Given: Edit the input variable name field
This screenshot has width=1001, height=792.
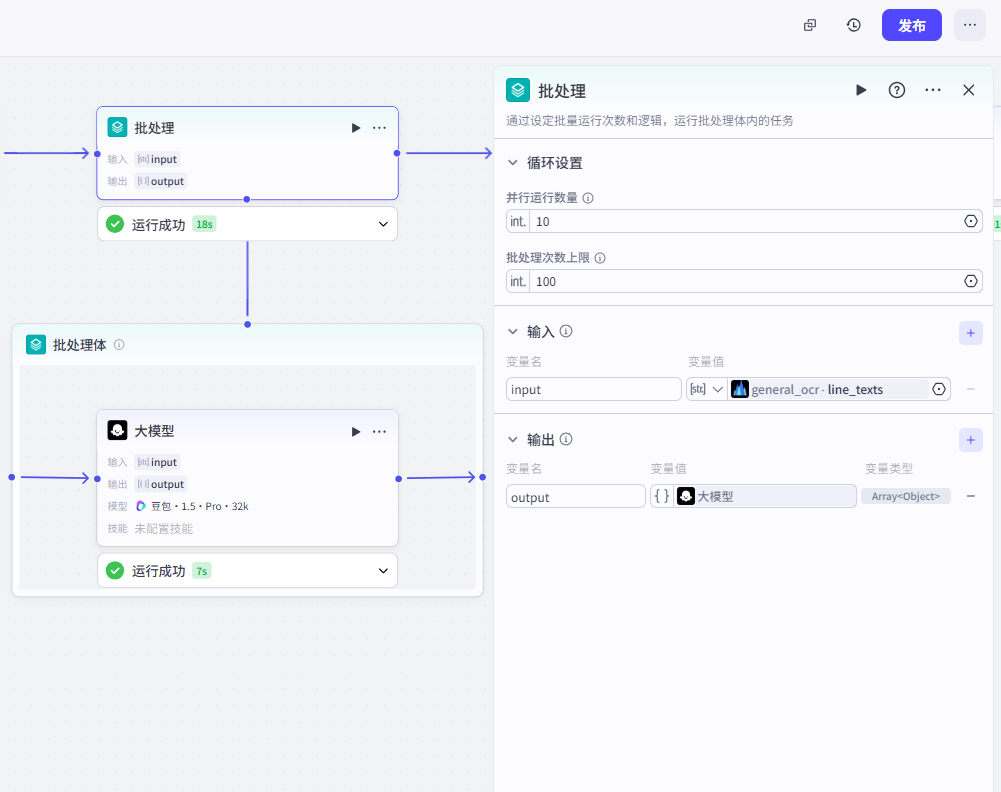Looking at the screenshot, I should 594,389.
